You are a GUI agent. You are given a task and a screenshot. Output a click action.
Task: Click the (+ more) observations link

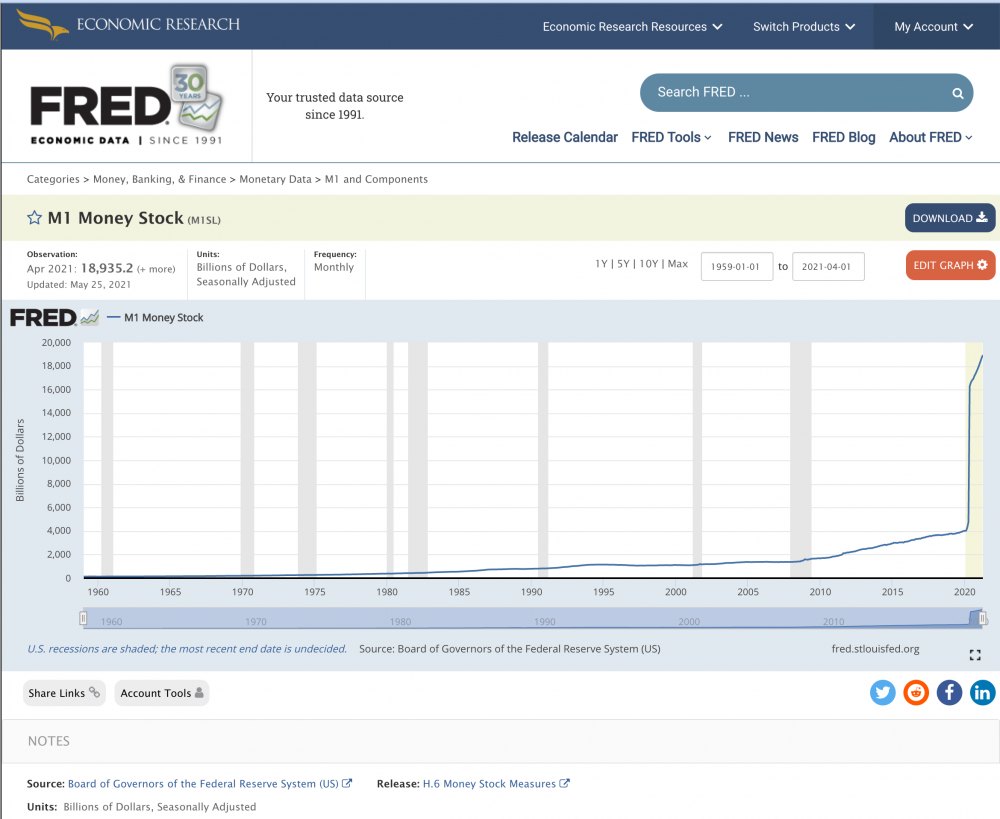156,269
